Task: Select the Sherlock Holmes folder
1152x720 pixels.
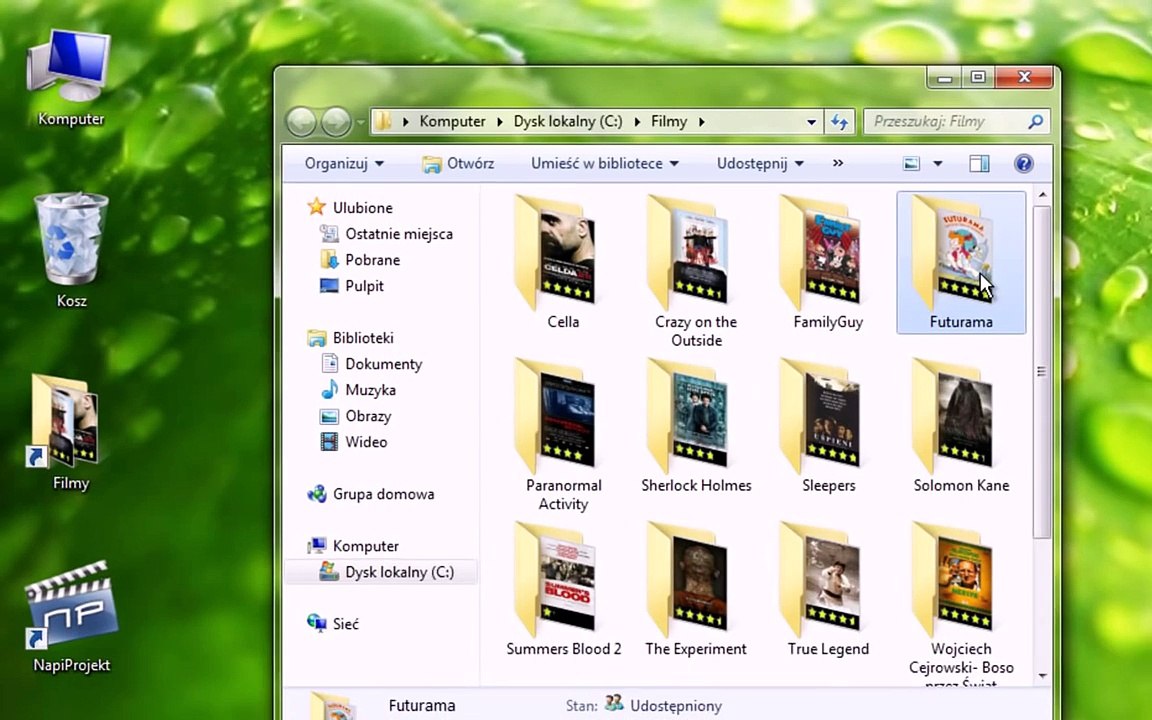Action: pyautogui.click(x=696, y=425)
